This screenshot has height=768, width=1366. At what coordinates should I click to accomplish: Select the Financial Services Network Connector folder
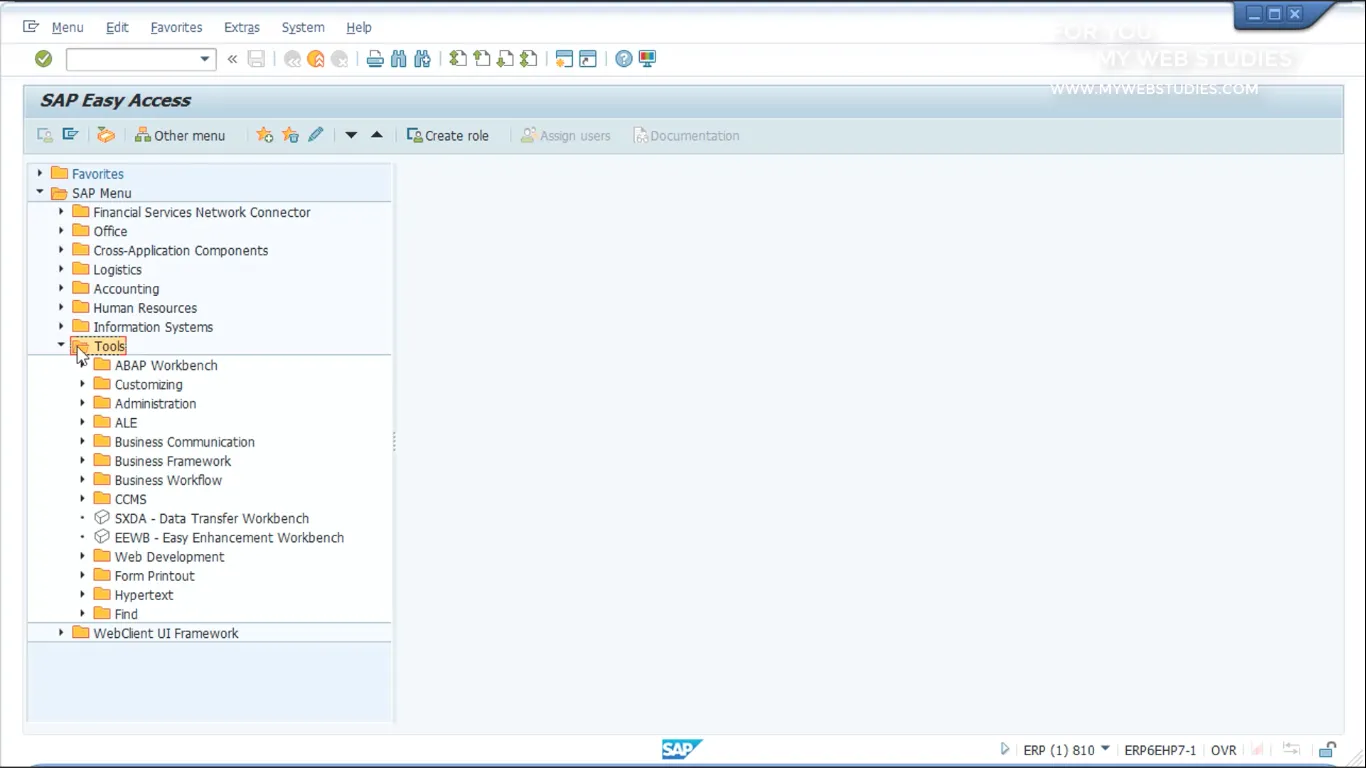[x=202, y=212]
